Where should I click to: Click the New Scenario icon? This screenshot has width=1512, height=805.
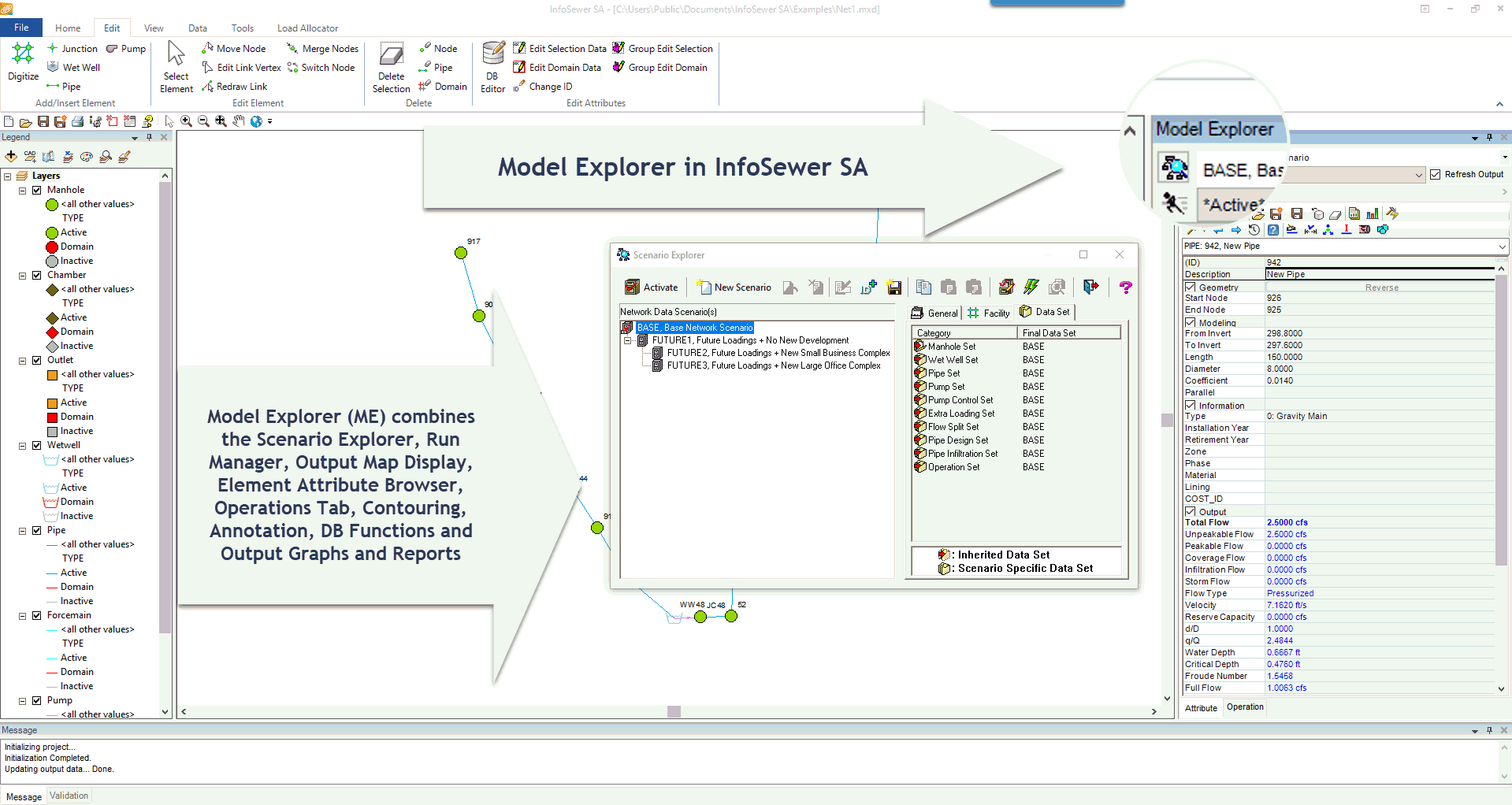[704, 287]
